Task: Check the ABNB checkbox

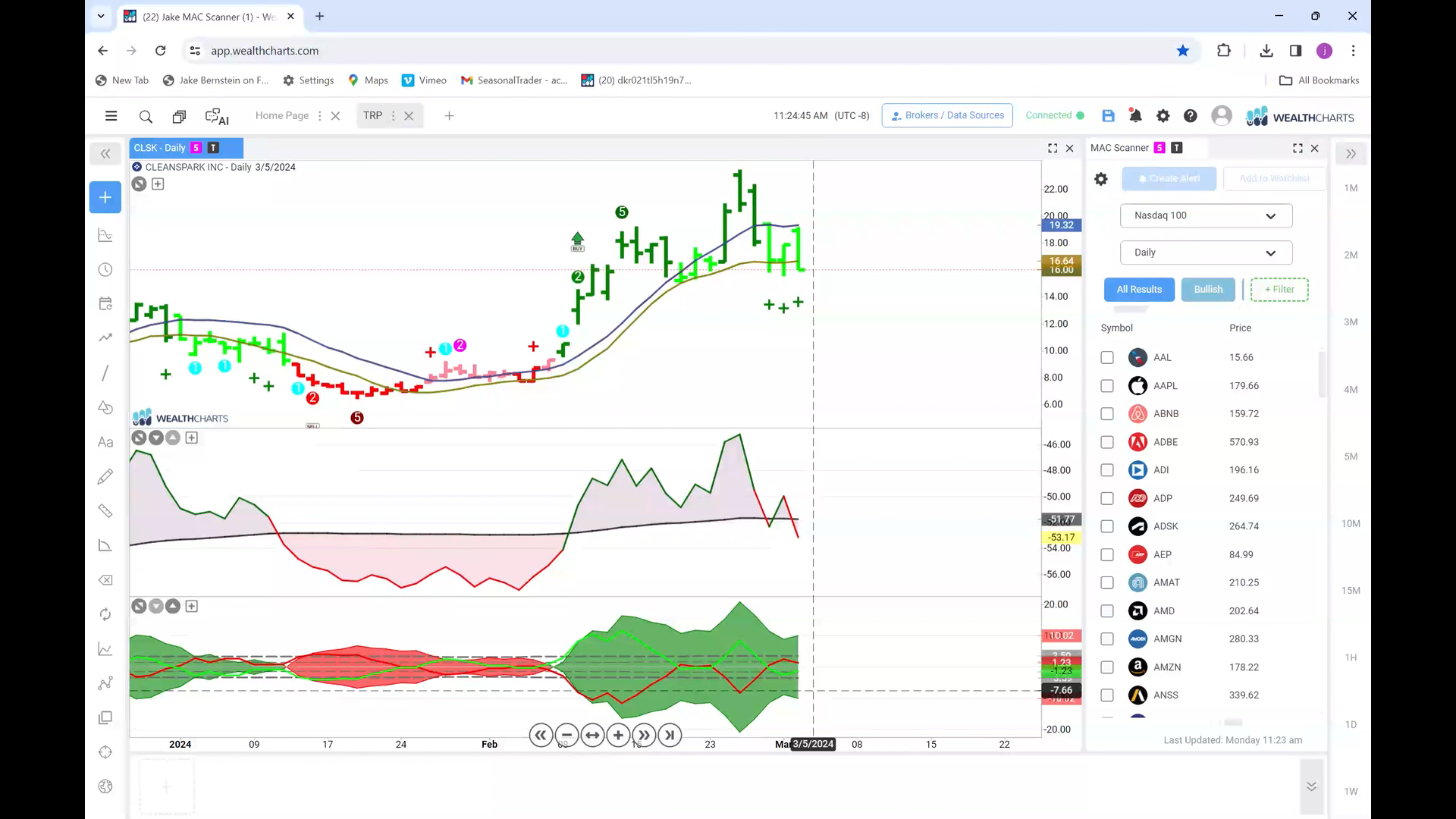Action: pos(1107,414)
